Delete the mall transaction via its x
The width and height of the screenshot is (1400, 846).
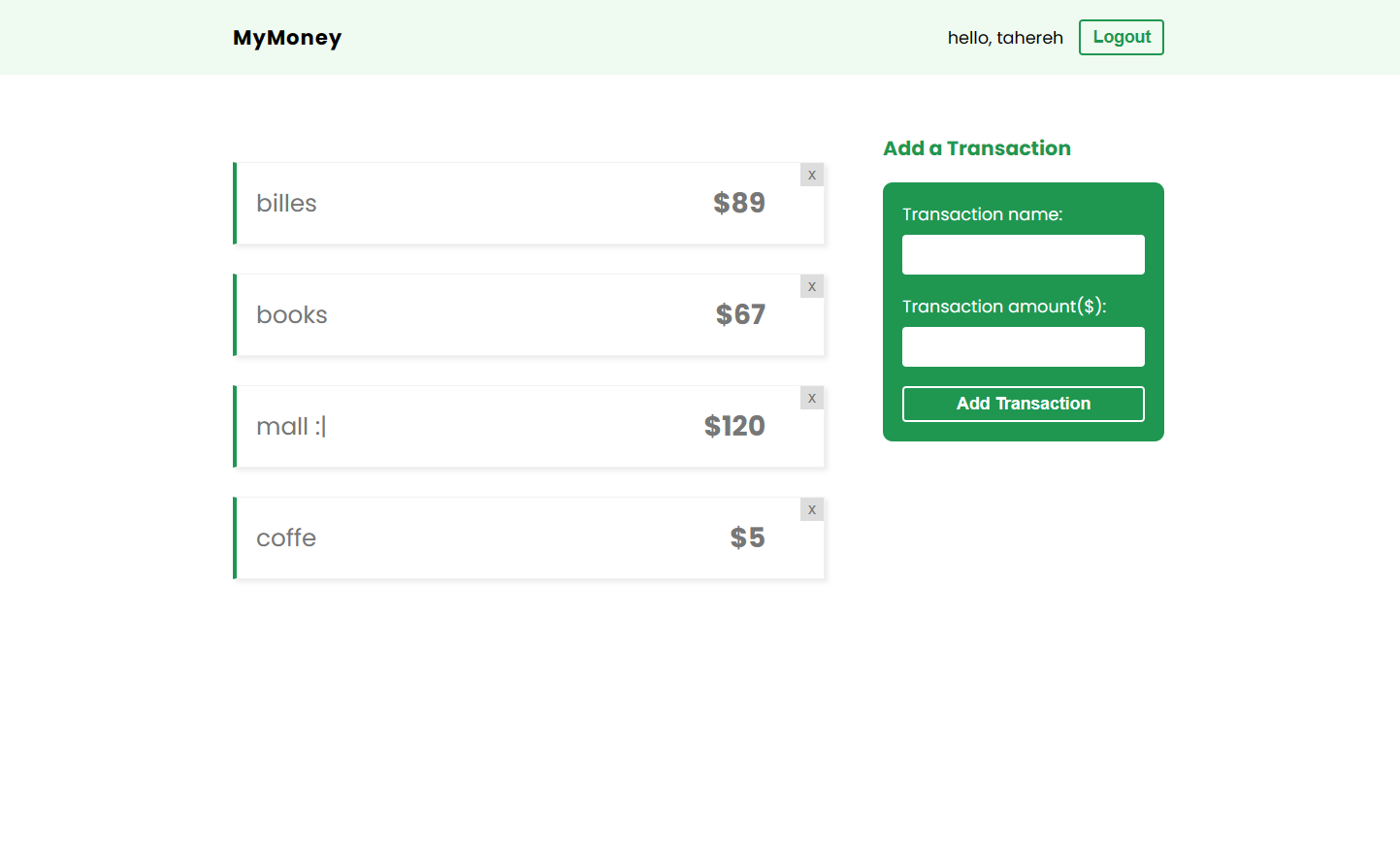[x=812, y=398]
